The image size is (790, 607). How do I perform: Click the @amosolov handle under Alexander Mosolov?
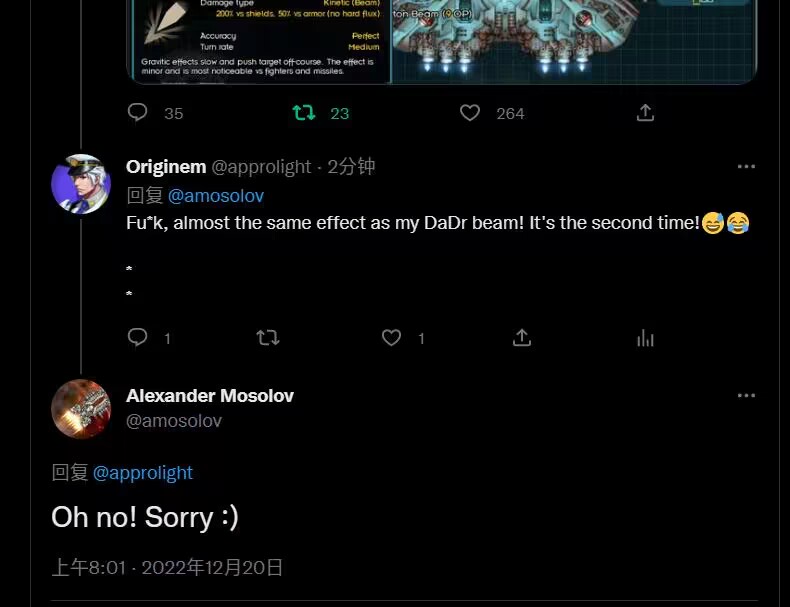pyautogui.click(x=174, y=421)
